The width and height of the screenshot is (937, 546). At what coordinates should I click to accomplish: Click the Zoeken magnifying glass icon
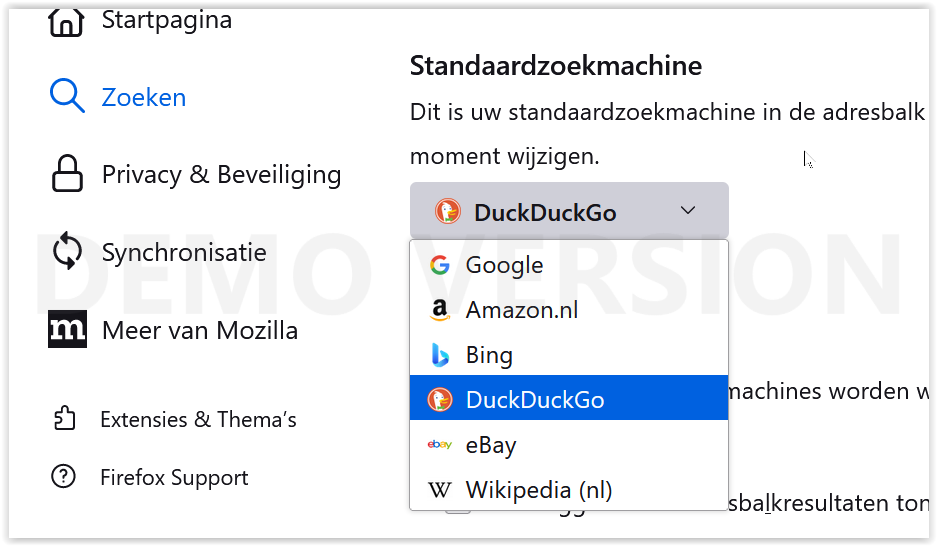[67, 96]
